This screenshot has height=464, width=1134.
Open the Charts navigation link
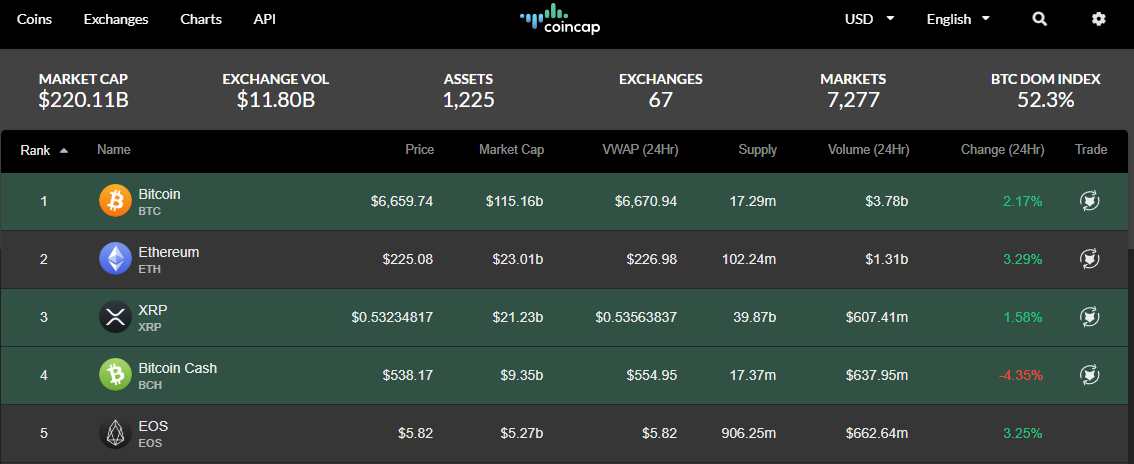(201, 19)
